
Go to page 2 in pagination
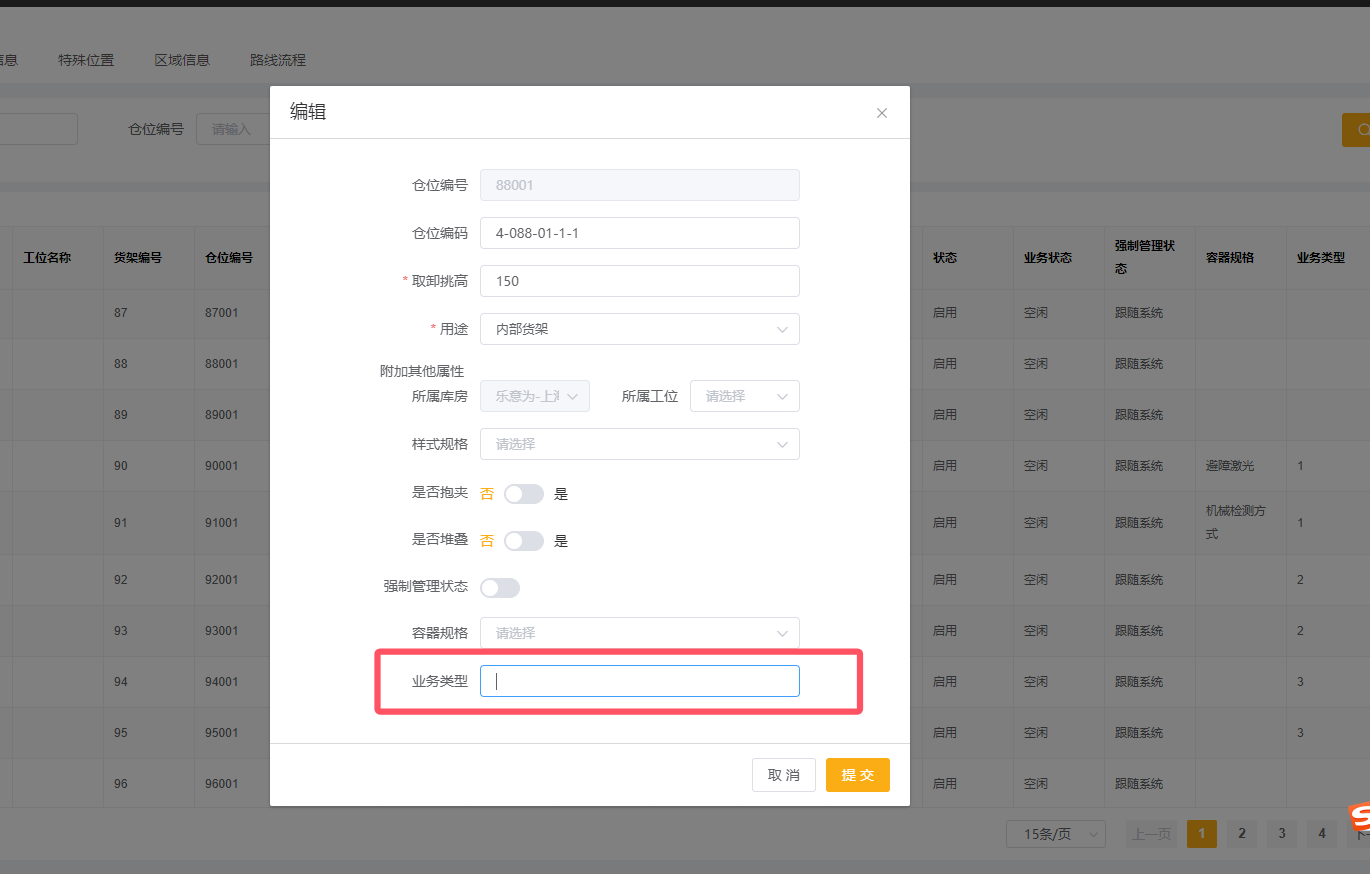click(x=1242, y=834)
